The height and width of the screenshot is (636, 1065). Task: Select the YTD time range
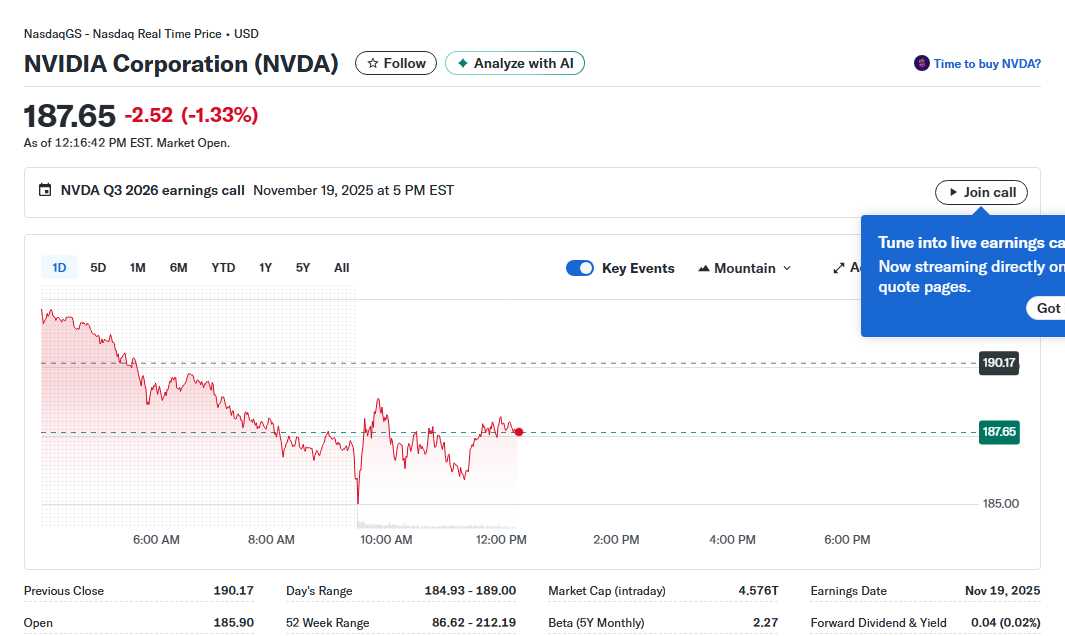223,267
